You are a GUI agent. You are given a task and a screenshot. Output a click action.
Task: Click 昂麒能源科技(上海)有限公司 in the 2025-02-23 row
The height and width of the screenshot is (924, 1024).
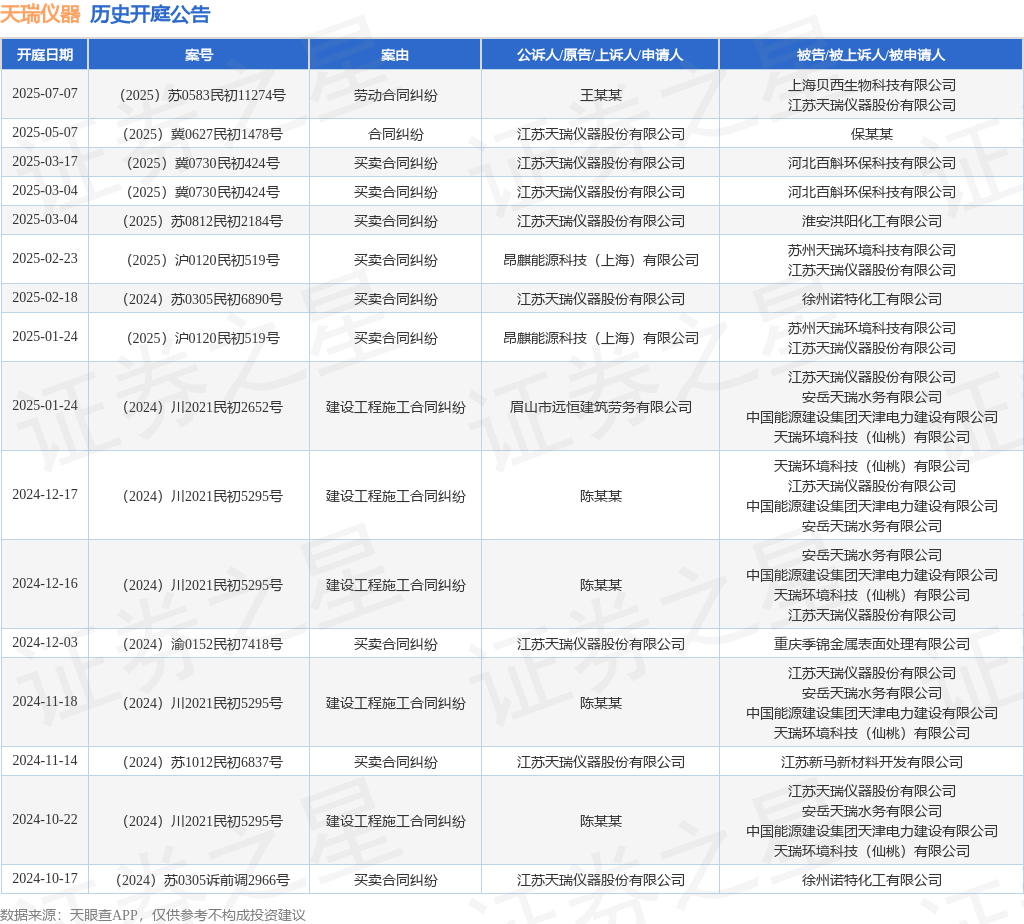click(x=600, y=261)
